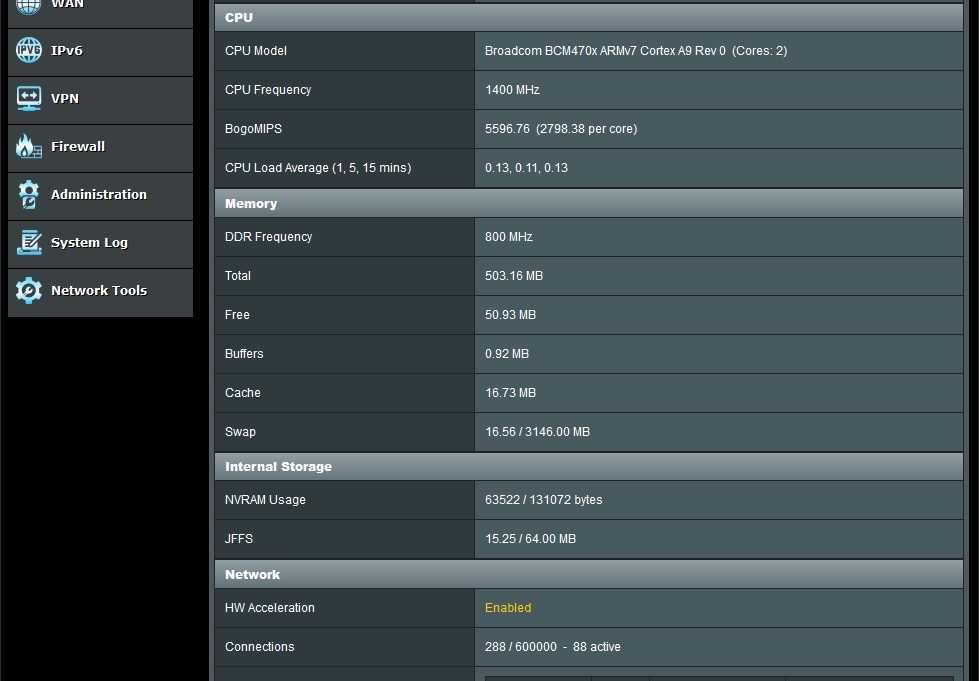979x681 pixels.
Task: Click the BogoMIPS label
Action: [x=253, y=129]
